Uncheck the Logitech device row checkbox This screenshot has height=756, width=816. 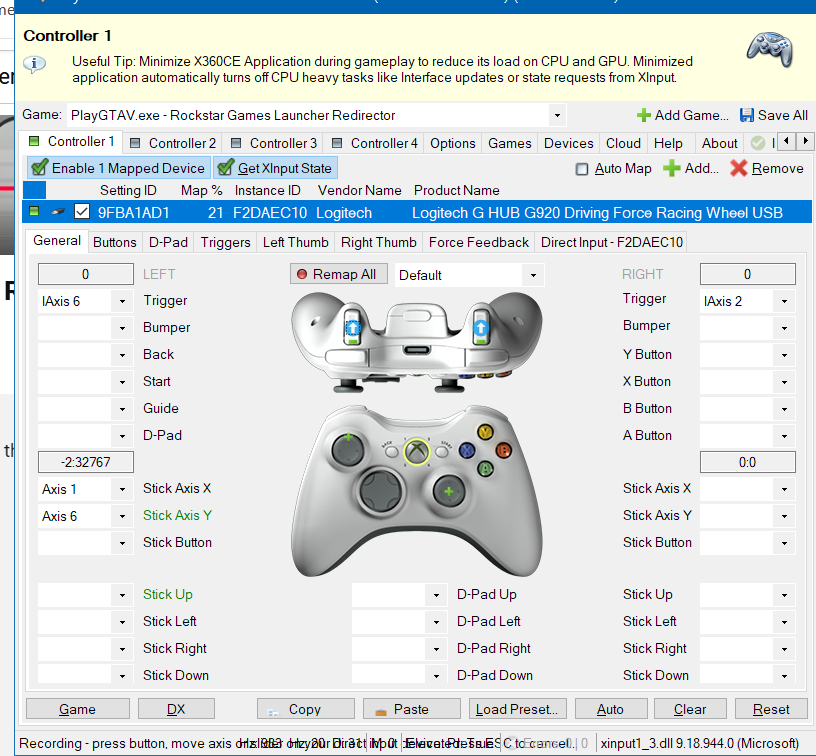point(82,212)
